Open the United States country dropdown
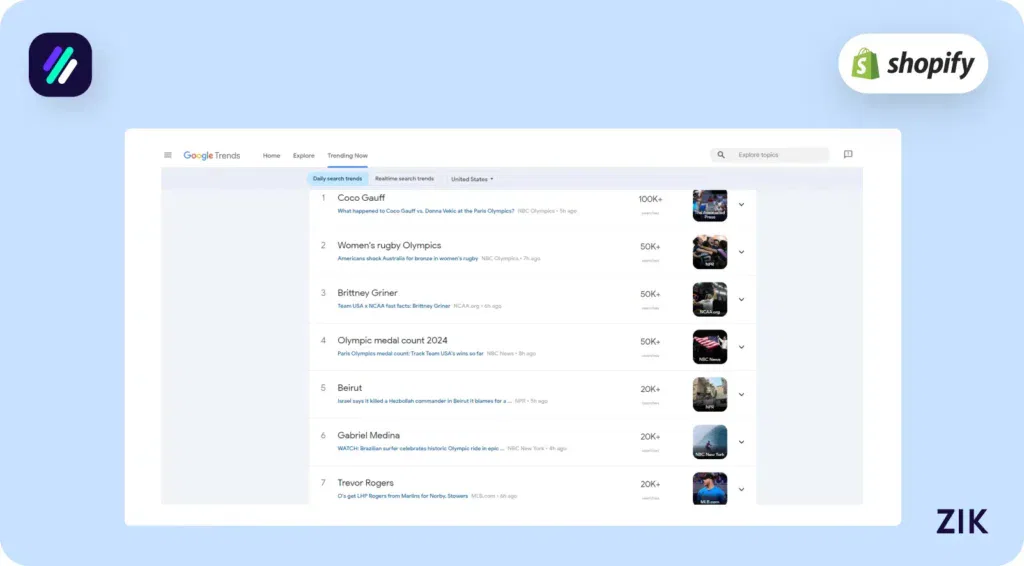This screenshot has height=566, width=1024. (x=472, y=179)
